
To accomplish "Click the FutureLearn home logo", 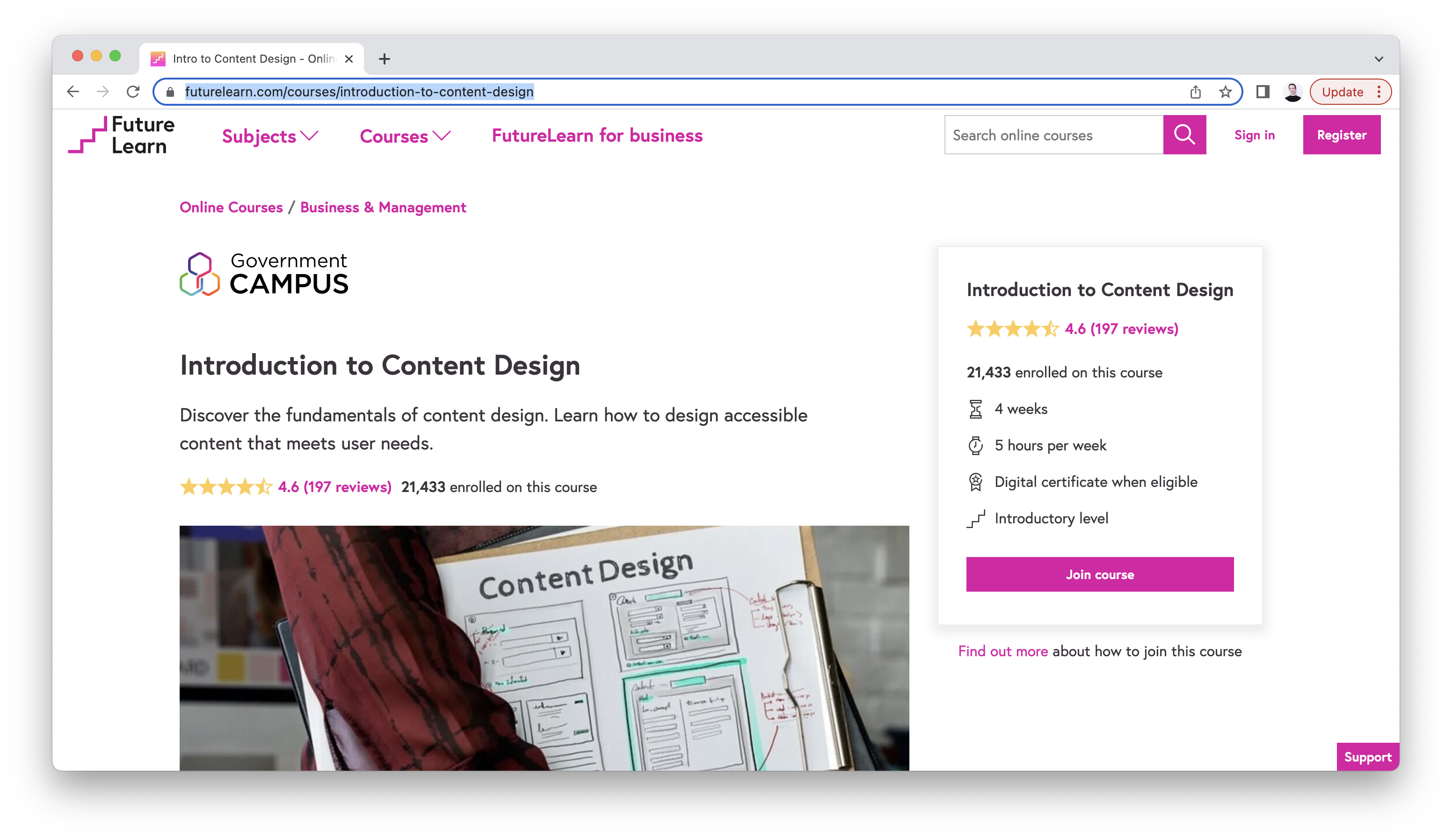I will coord(118,135).
